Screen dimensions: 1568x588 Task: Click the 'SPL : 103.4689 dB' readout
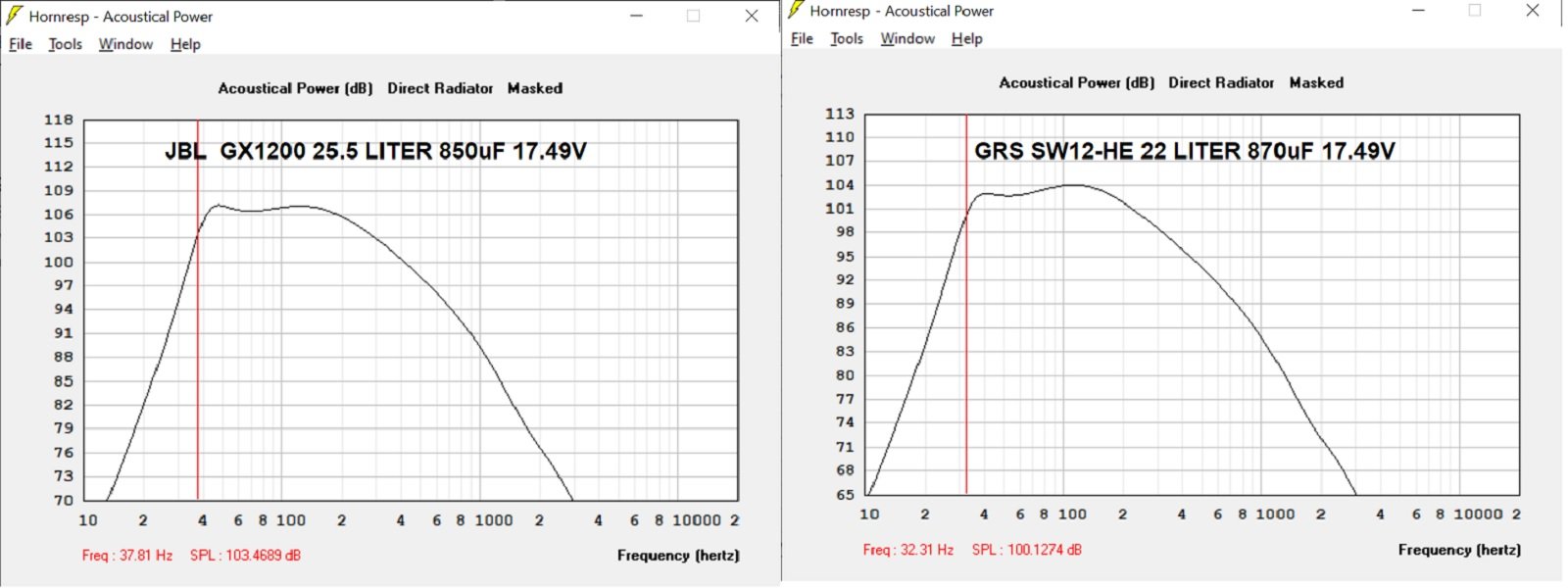(x=245, y=556)
